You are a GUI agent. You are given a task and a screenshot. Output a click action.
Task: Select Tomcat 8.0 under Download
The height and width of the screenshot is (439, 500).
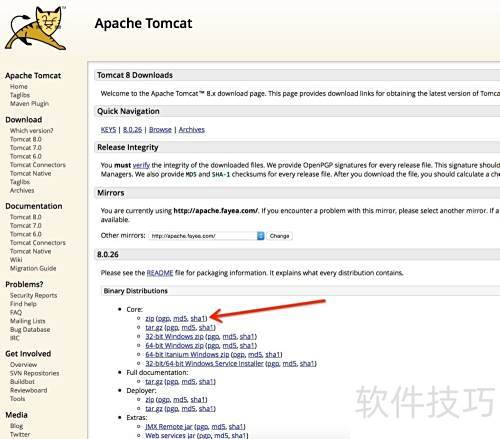[26, 139]
